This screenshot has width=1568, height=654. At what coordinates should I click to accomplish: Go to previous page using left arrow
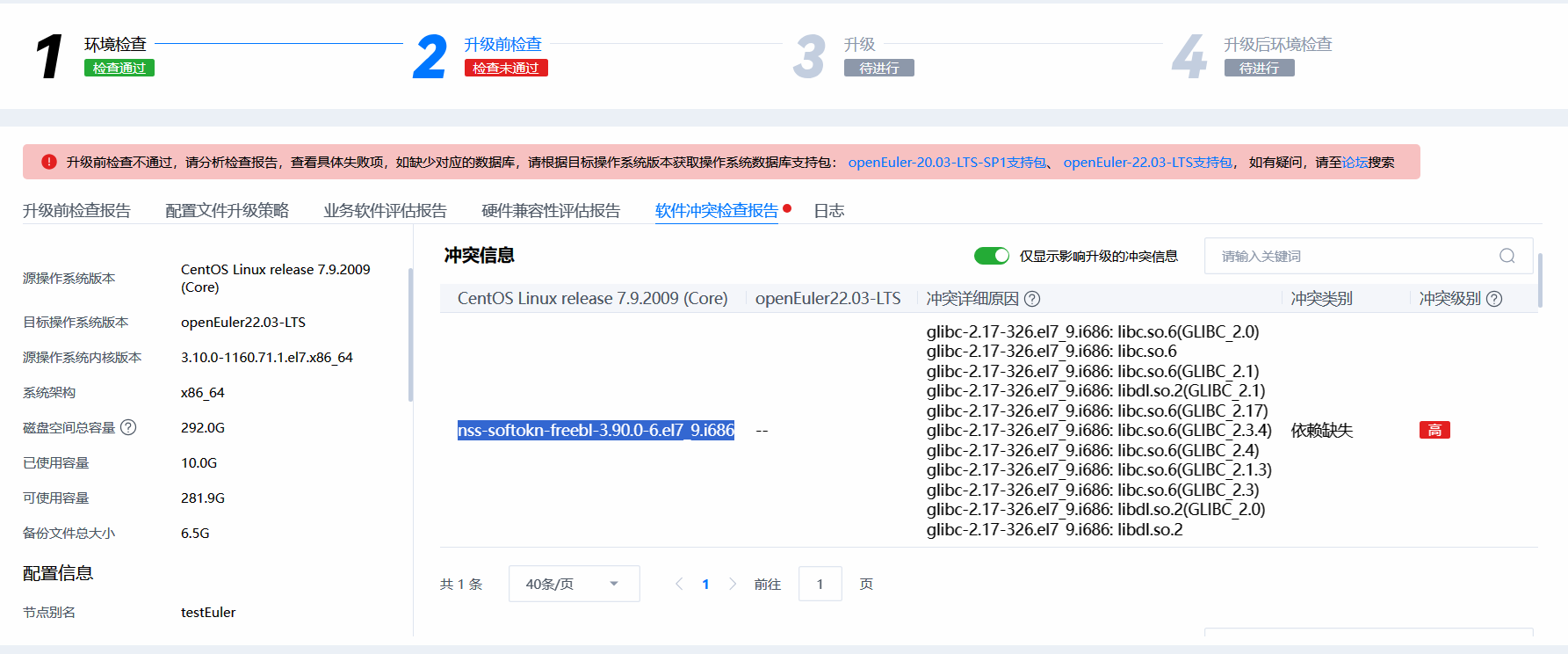pyautogui.click(x=679, y=584)
